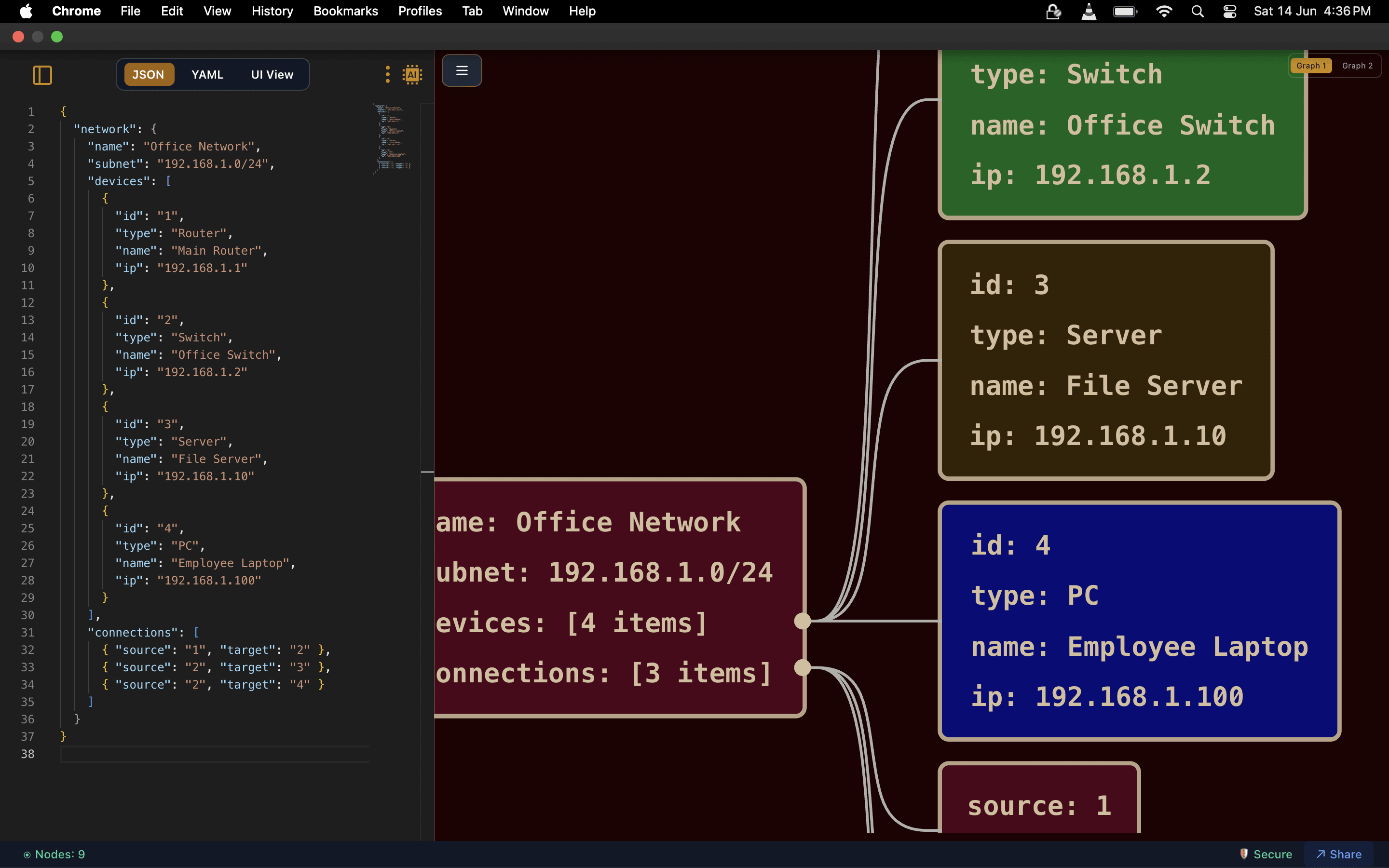Screen dimensions: 1389x868
Task: Click the battery status icon
Action: tap(1125, 11)
